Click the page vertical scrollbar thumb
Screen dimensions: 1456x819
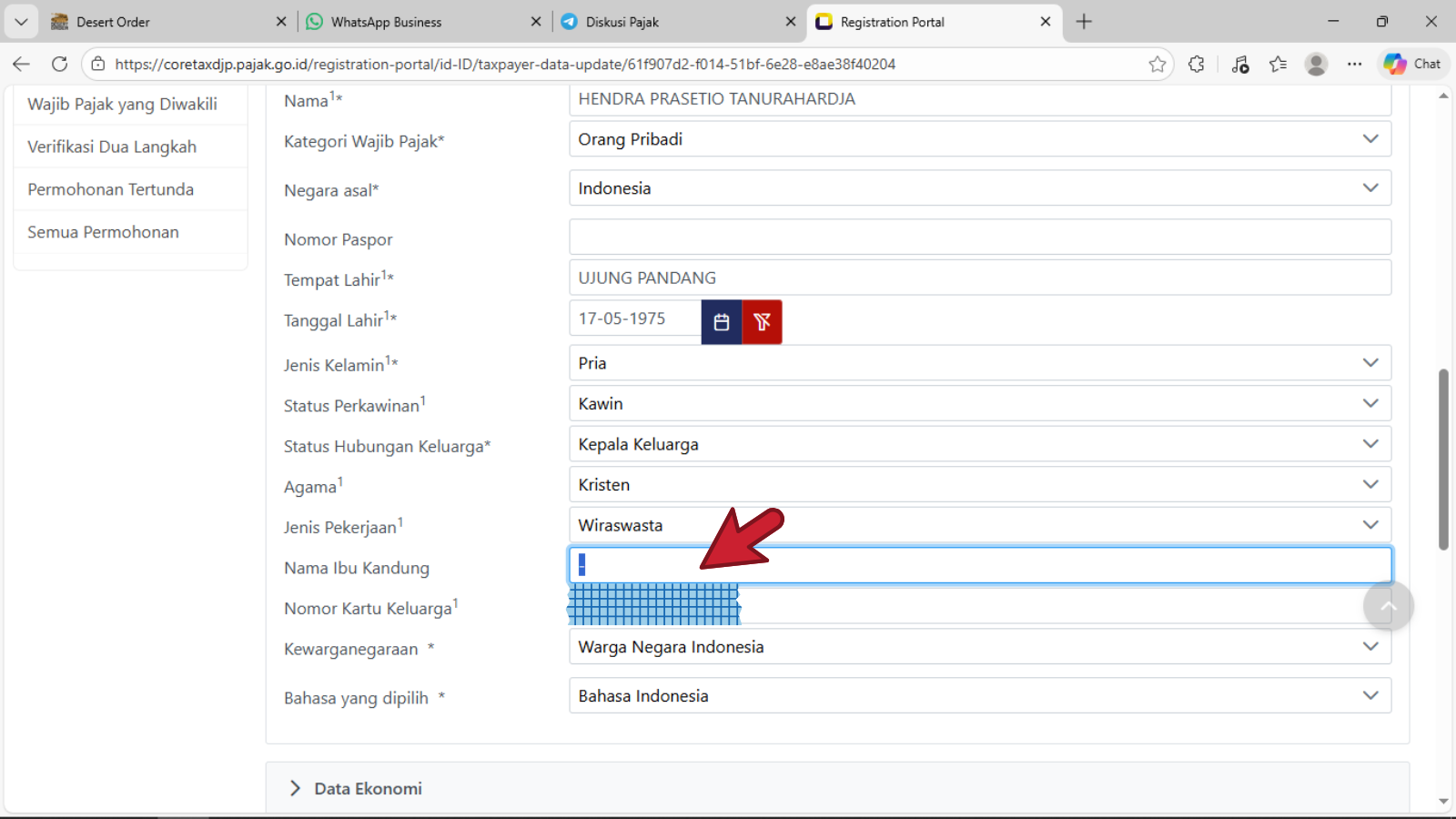click(1443, 460)
